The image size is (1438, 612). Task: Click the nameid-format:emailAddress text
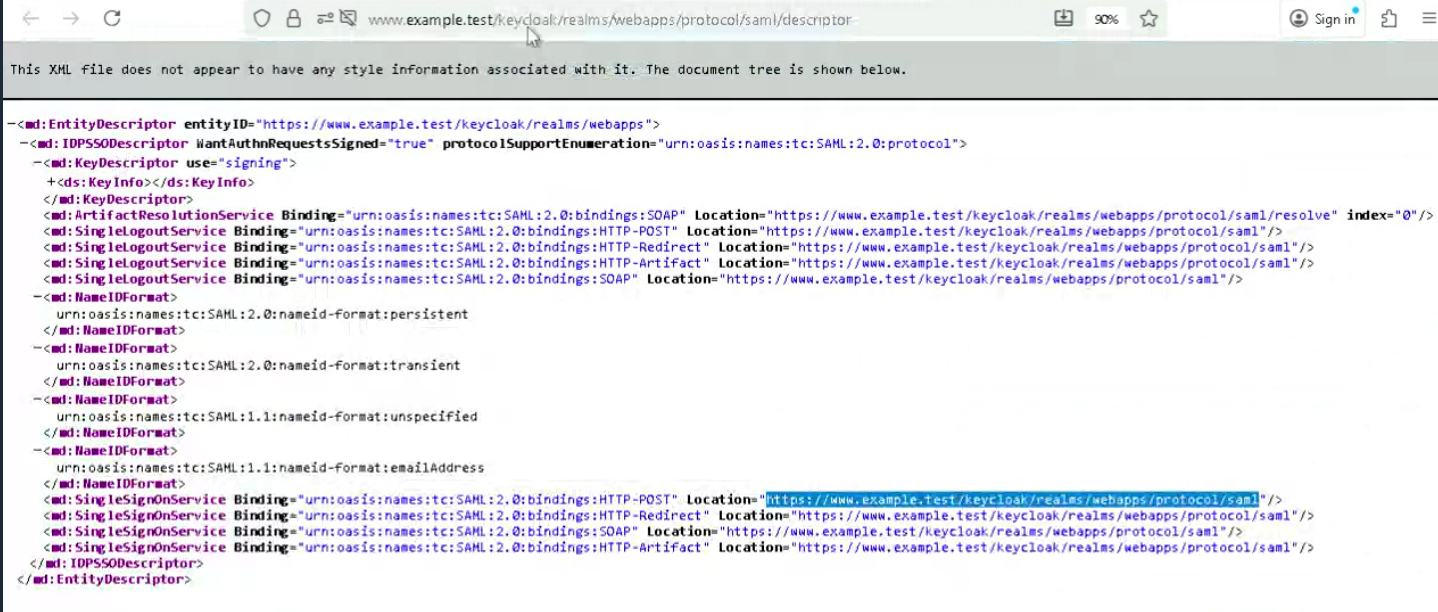coord(270,467)
